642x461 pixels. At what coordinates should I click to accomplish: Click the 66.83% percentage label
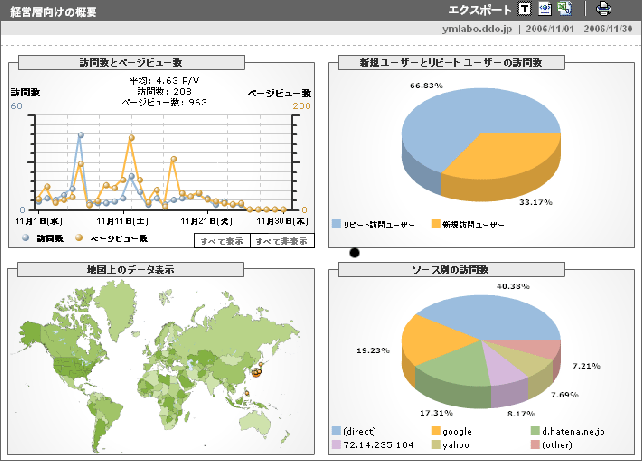pyautogui.click(x=426, y=85)
